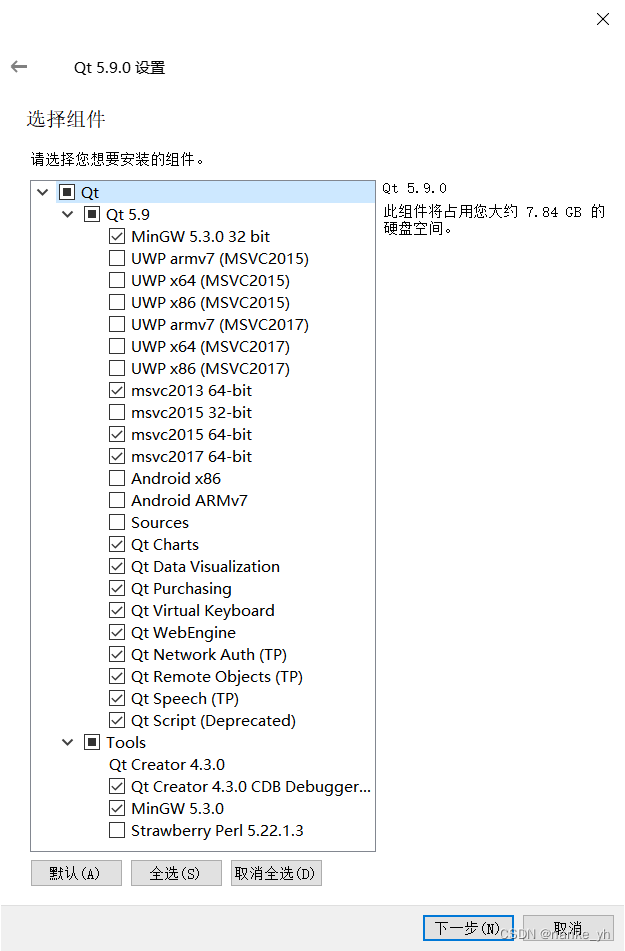Screen dimensions: 625x951
Task: Toggle the root Qt tristate checkbox
Action: point(67,192)
